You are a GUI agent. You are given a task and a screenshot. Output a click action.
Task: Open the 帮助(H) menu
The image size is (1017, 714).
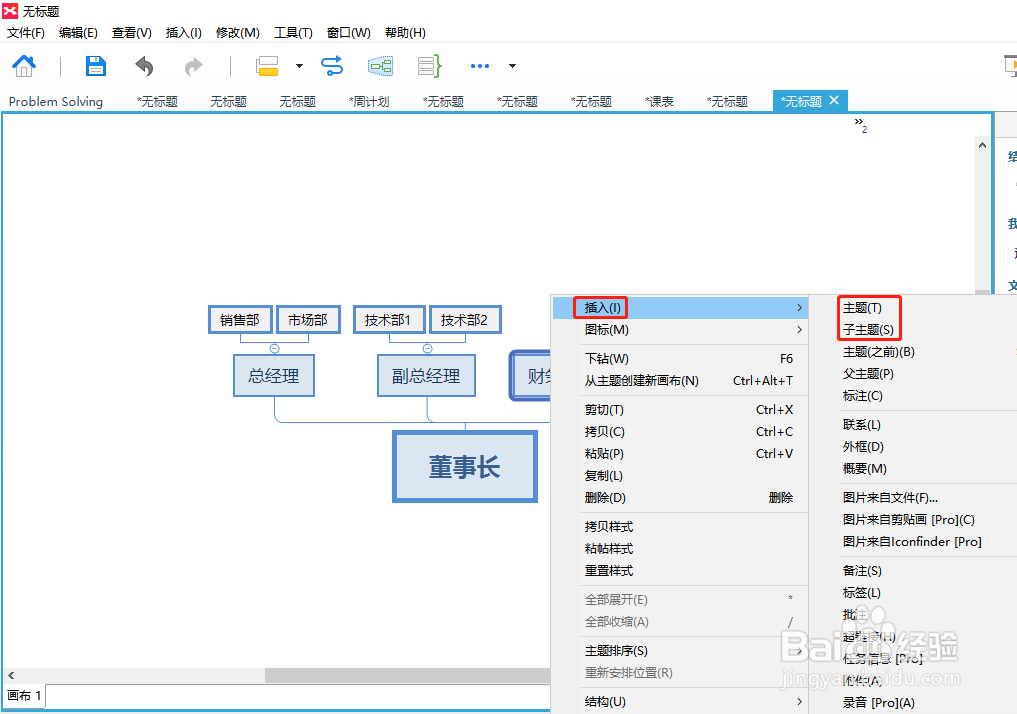(405, 32)
